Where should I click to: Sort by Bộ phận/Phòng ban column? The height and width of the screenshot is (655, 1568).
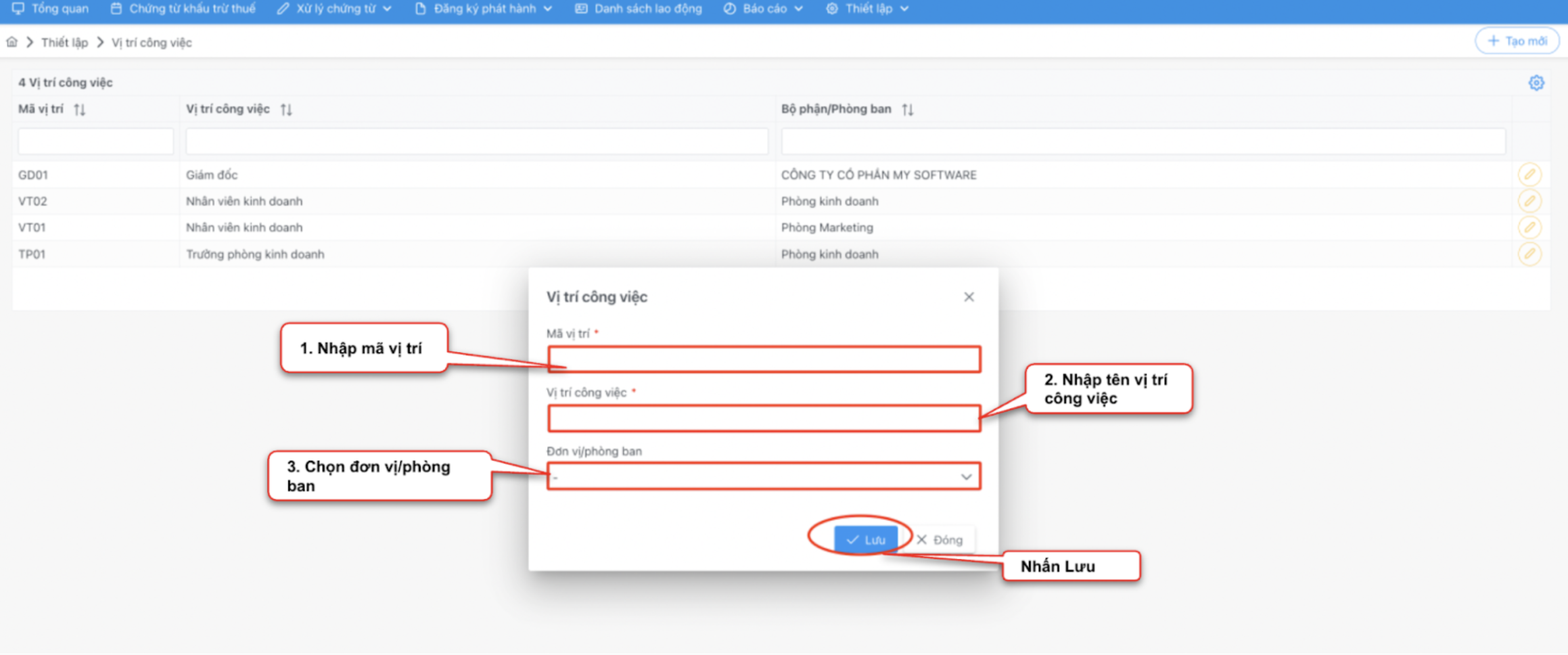coord(908,110)
